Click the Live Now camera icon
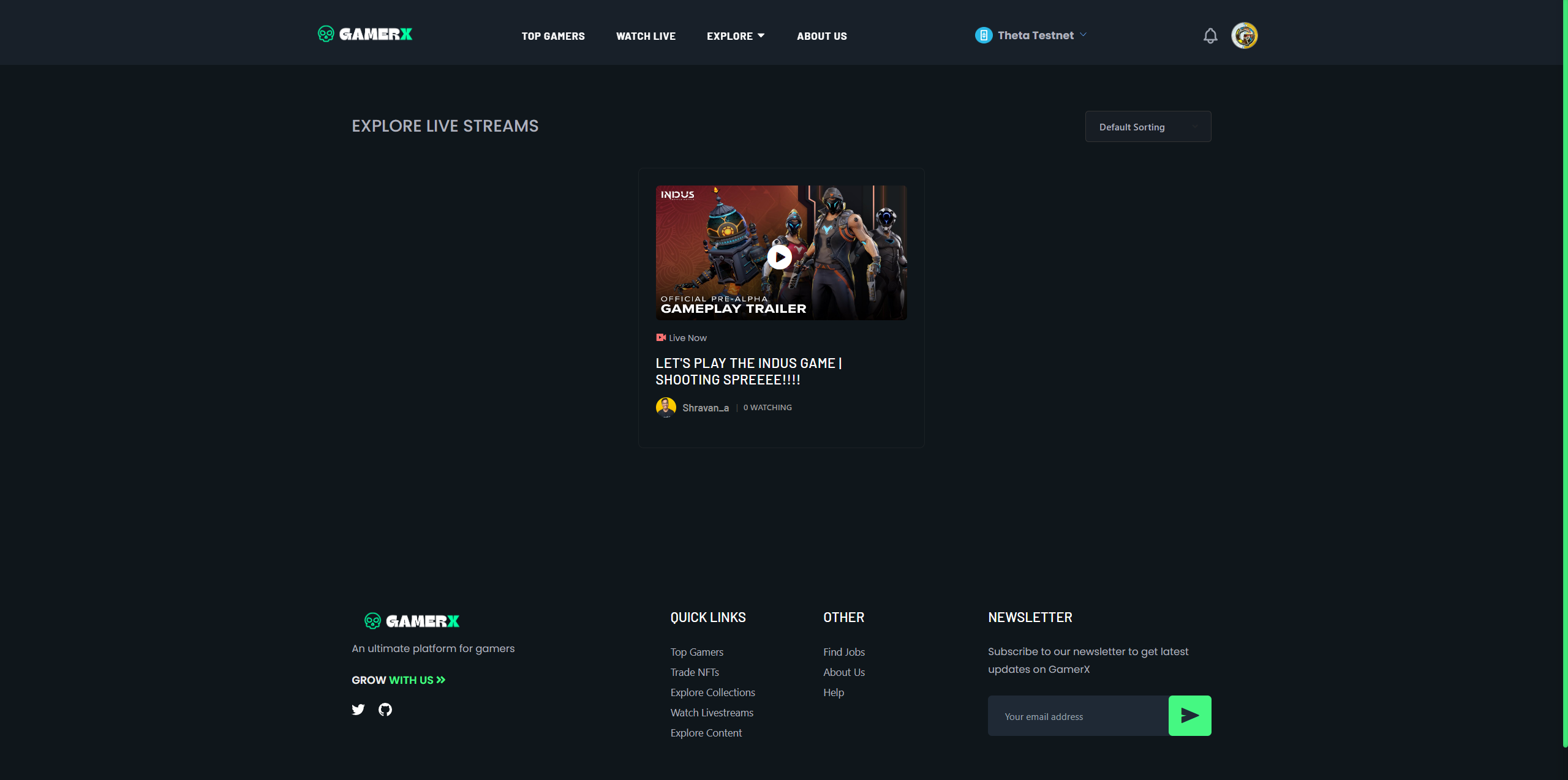The height and width of the screenshot is (780, 1568). (660, 337)
